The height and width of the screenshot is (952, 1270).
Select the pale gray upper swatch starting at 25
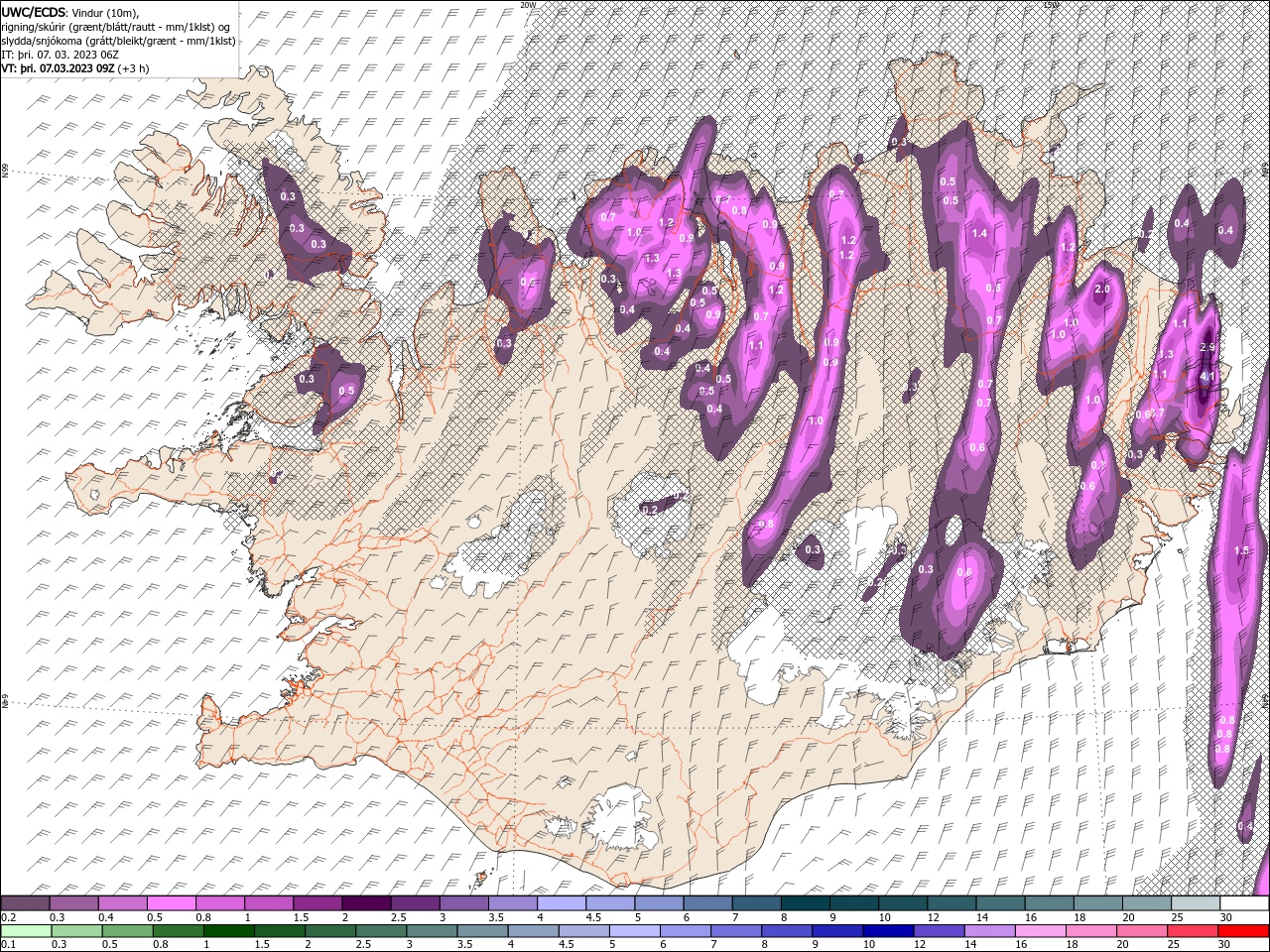pos(1196,903)
